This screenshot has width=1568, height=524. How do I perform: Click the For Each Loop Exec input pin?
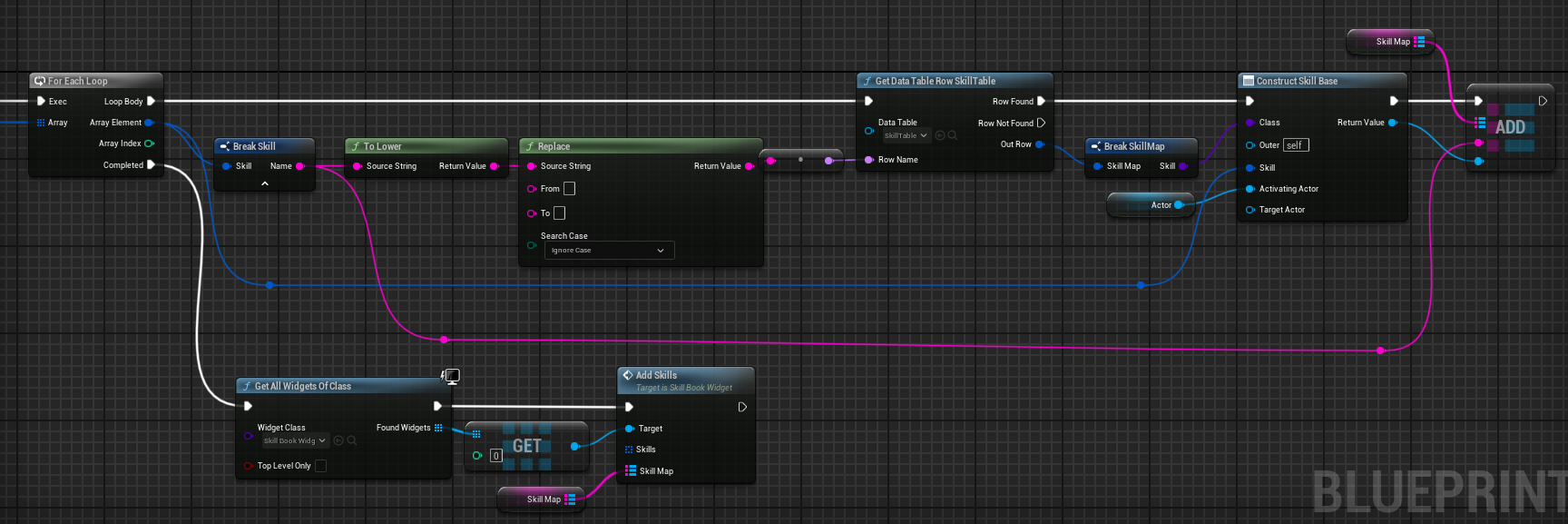(x=41, y=102)
